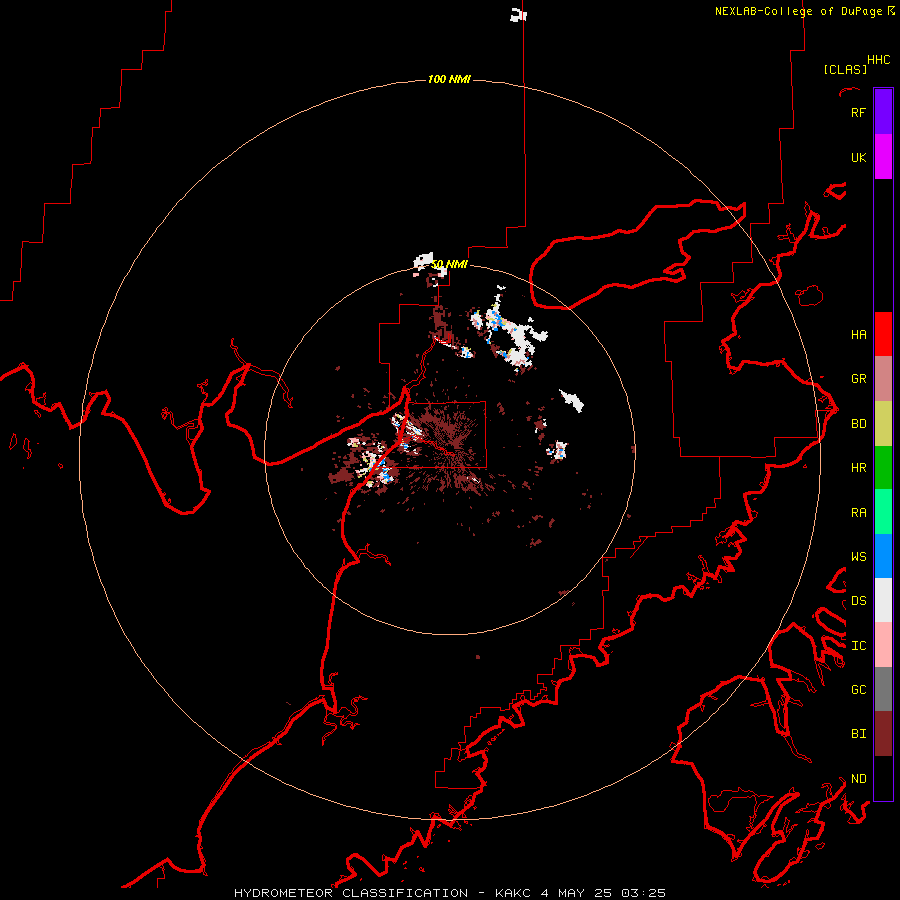Click the NEXLAB-College of DuPage credit text
Viewport: 900px width, 900px height.
pos(798,11)
